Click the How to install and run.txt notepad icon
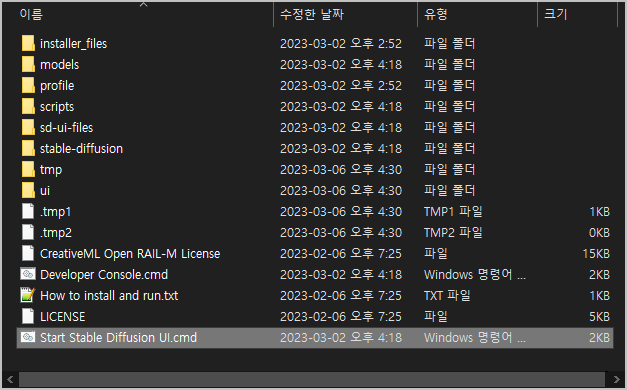627x390 pixels. tap(28, 295)
